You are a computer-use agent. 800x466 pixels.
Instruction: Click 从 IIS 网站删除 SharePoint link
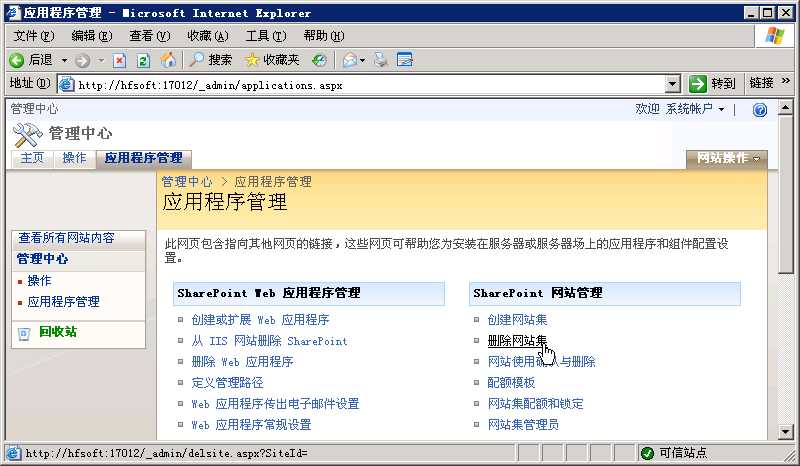(x=269, y=341)
